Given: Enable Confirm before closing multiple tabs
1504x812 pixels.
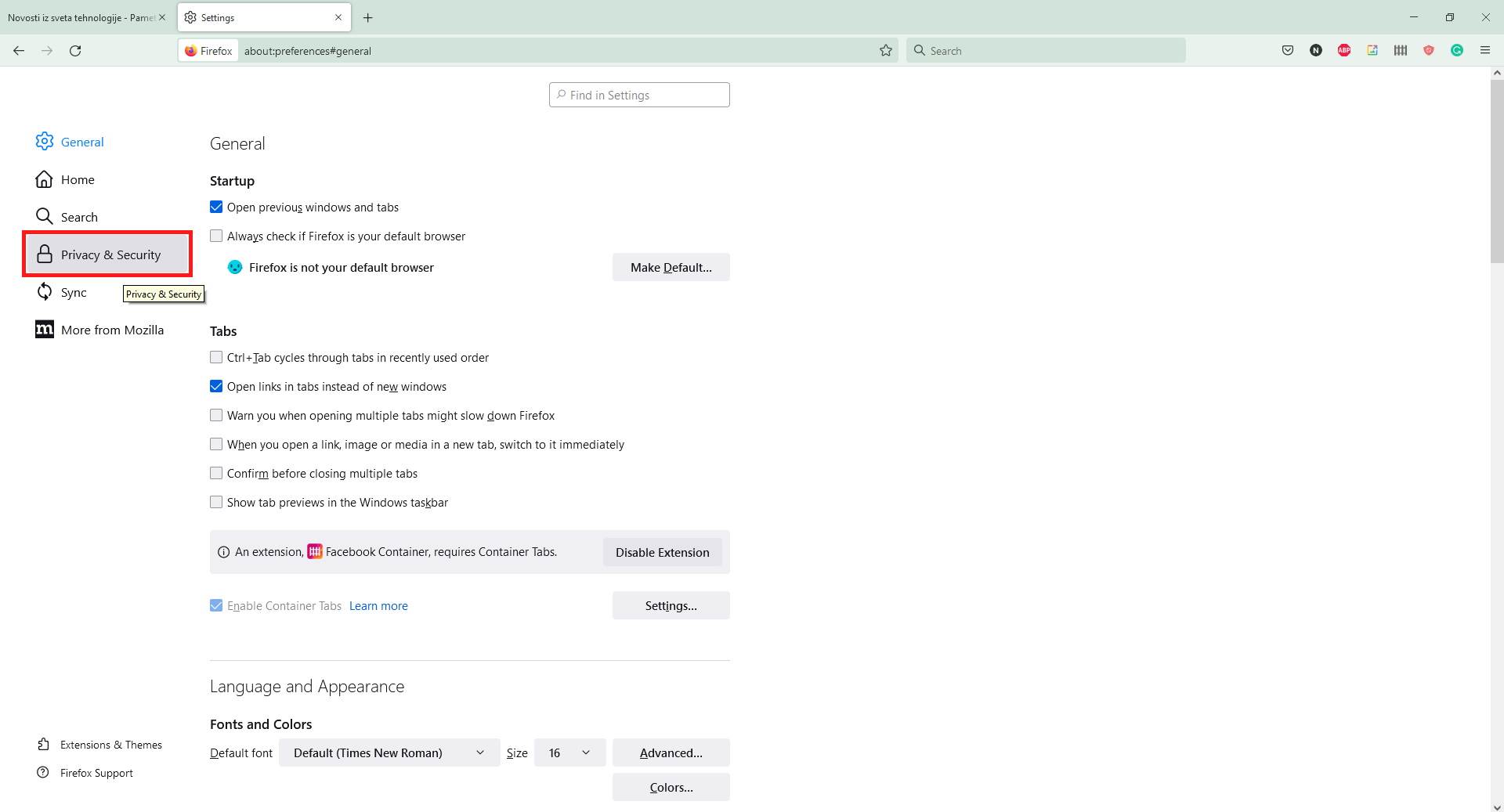Looking at the screenshot, I should click(216, 473).
